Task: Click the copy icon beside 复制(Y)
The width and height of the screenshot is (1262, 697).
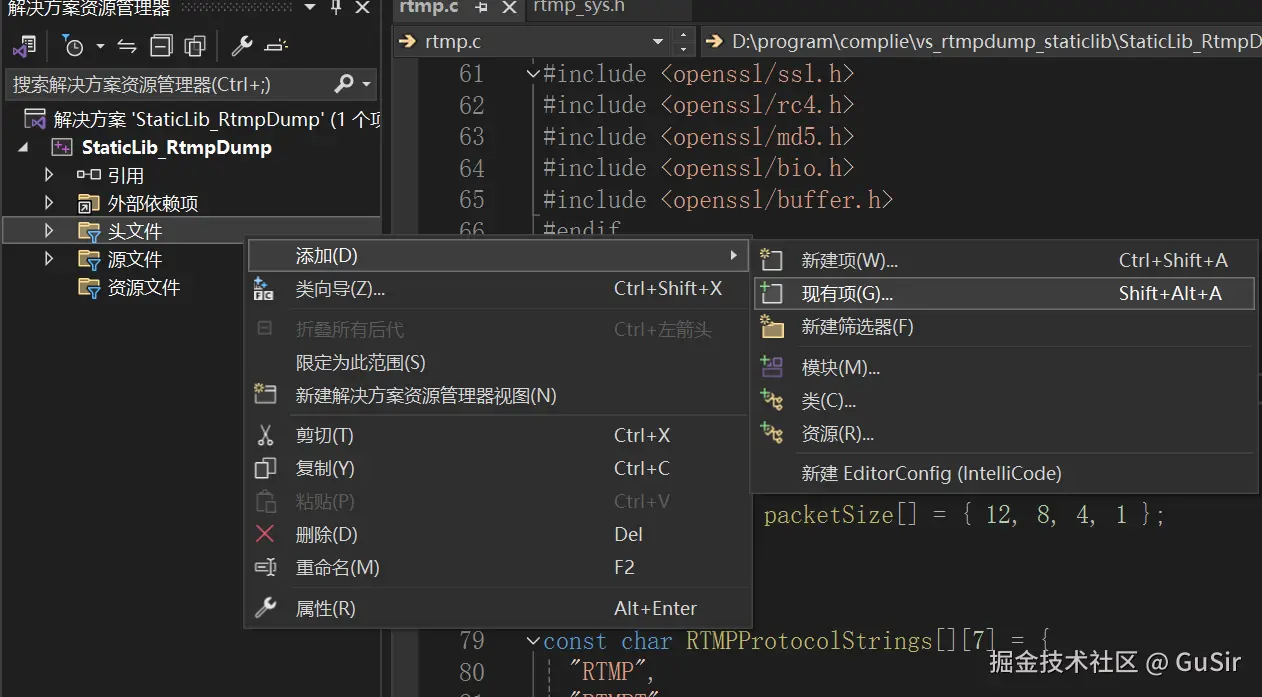Action: (265, 468)
